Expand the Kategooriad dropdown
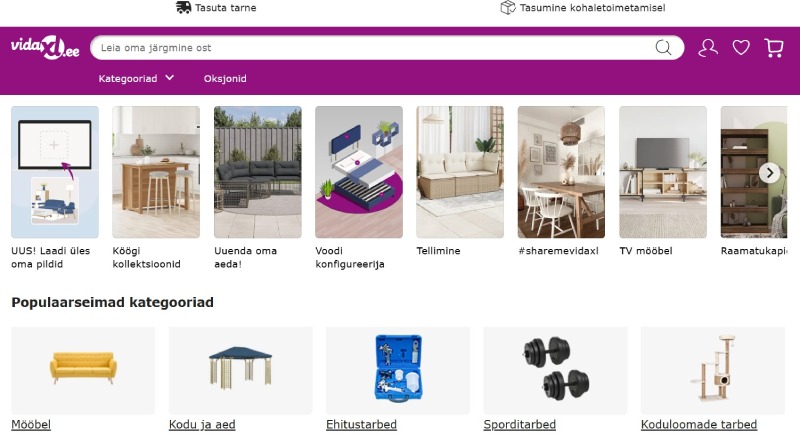This screenshot has width=800, height=444. tap(136, 78)
